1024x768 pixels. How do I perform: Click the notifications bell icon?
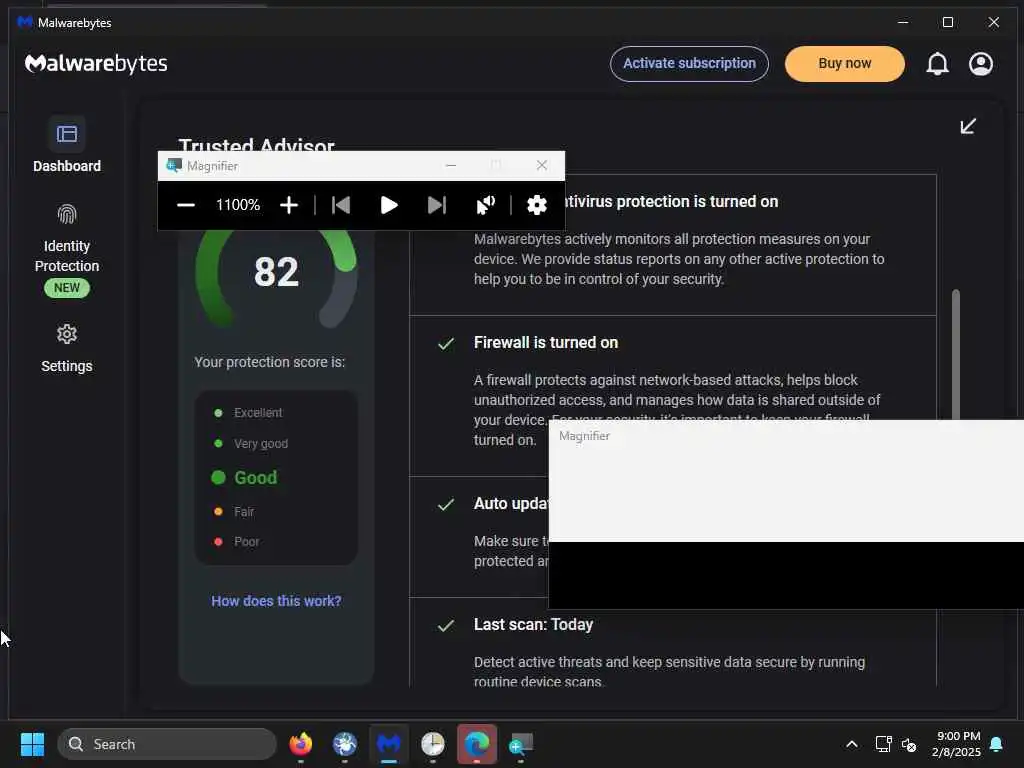click(937, 63)
